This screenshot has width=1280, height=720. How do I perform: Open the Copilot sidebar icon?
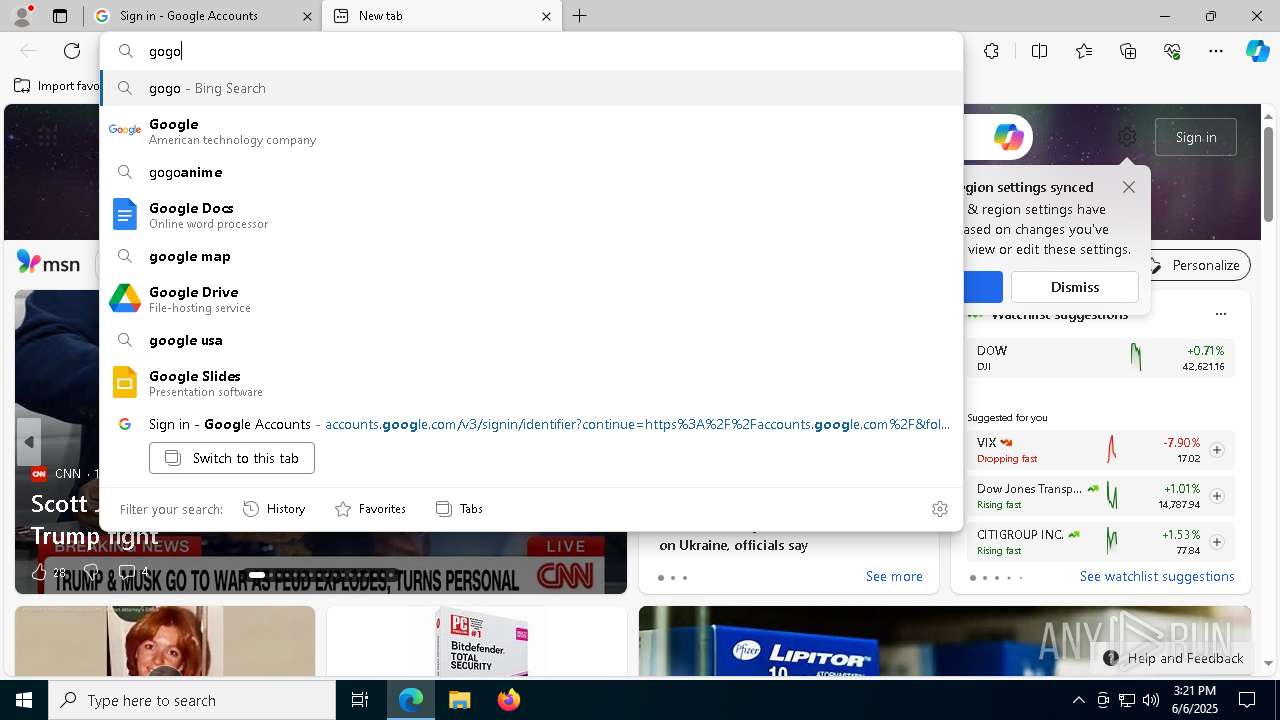pos(1257,51)
